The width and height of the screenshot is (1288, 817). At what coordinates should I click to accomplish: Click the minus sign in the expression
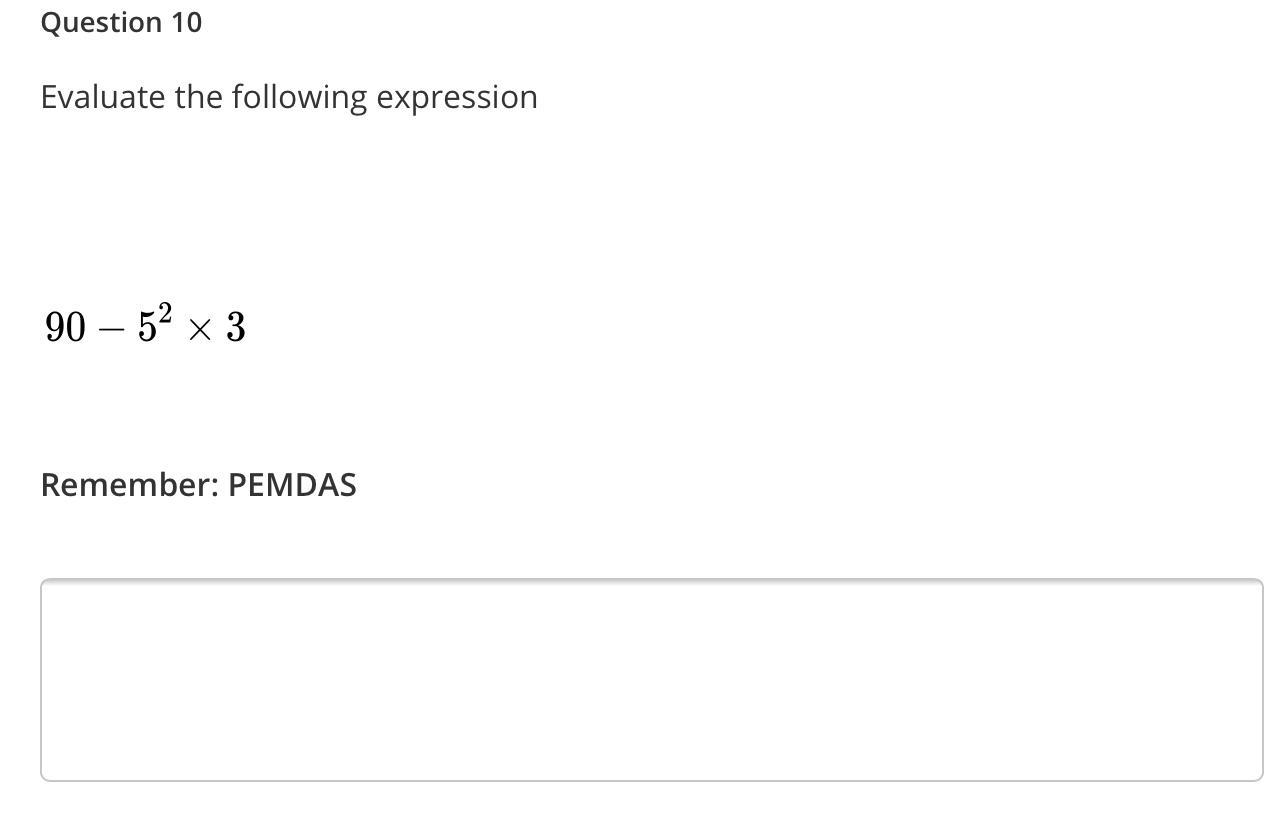(x=112, y=329)
